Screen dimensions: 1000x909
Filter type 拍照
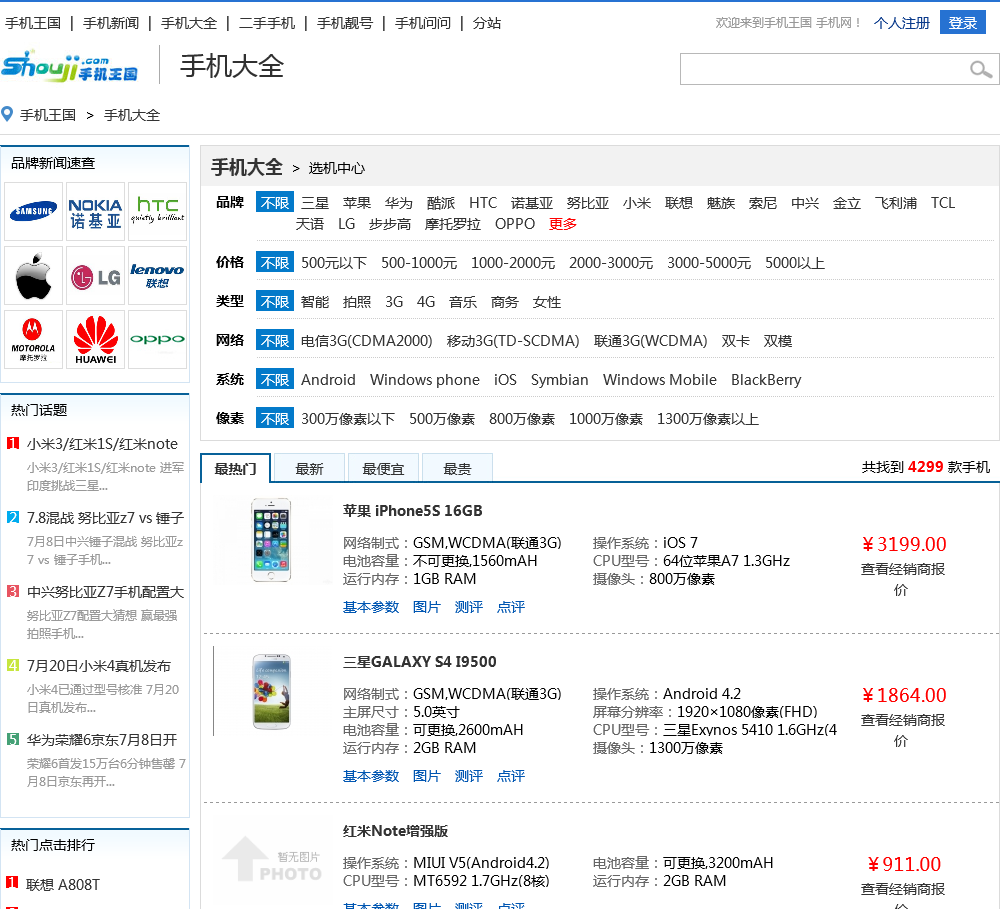pos(357,302)
